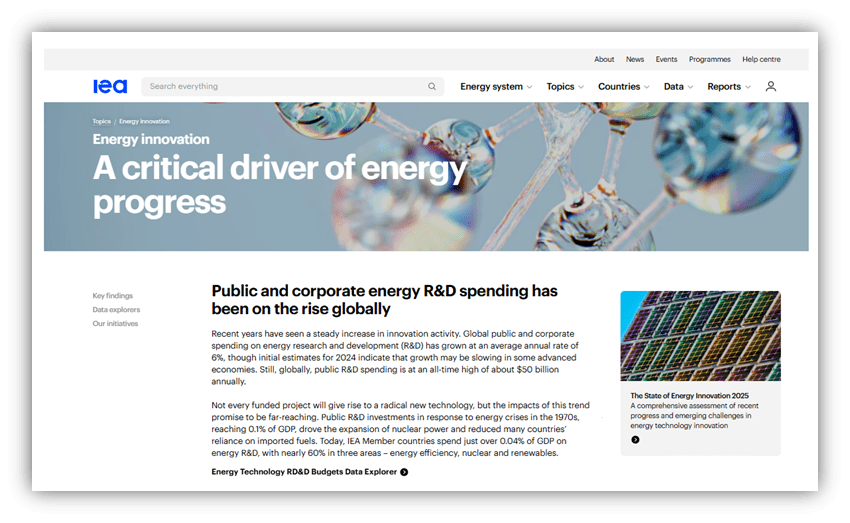
Task: Open the Countries dropdown menu
Action: 623,87
